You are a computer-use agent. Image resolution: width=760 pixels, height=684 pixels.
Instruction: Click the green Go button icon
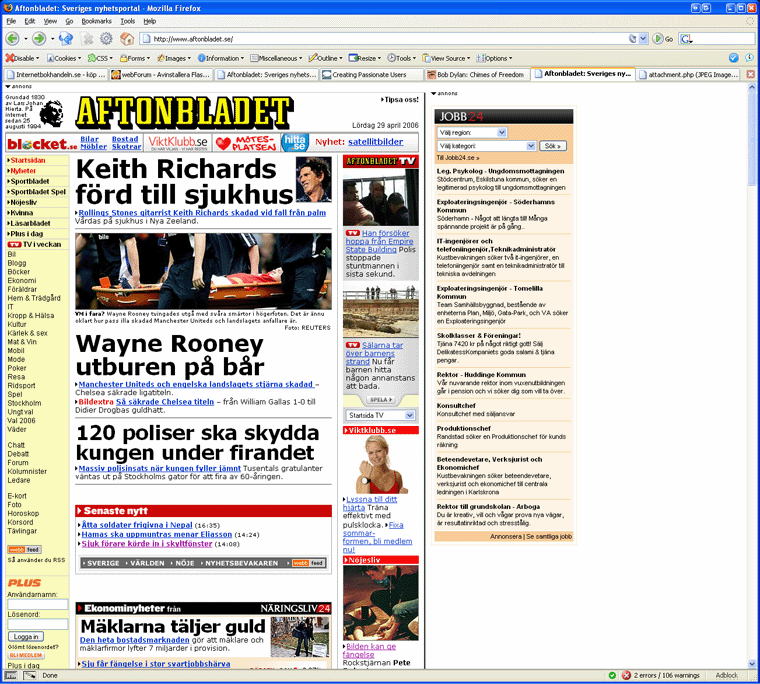pyautogui.click(x=658, y=39)
